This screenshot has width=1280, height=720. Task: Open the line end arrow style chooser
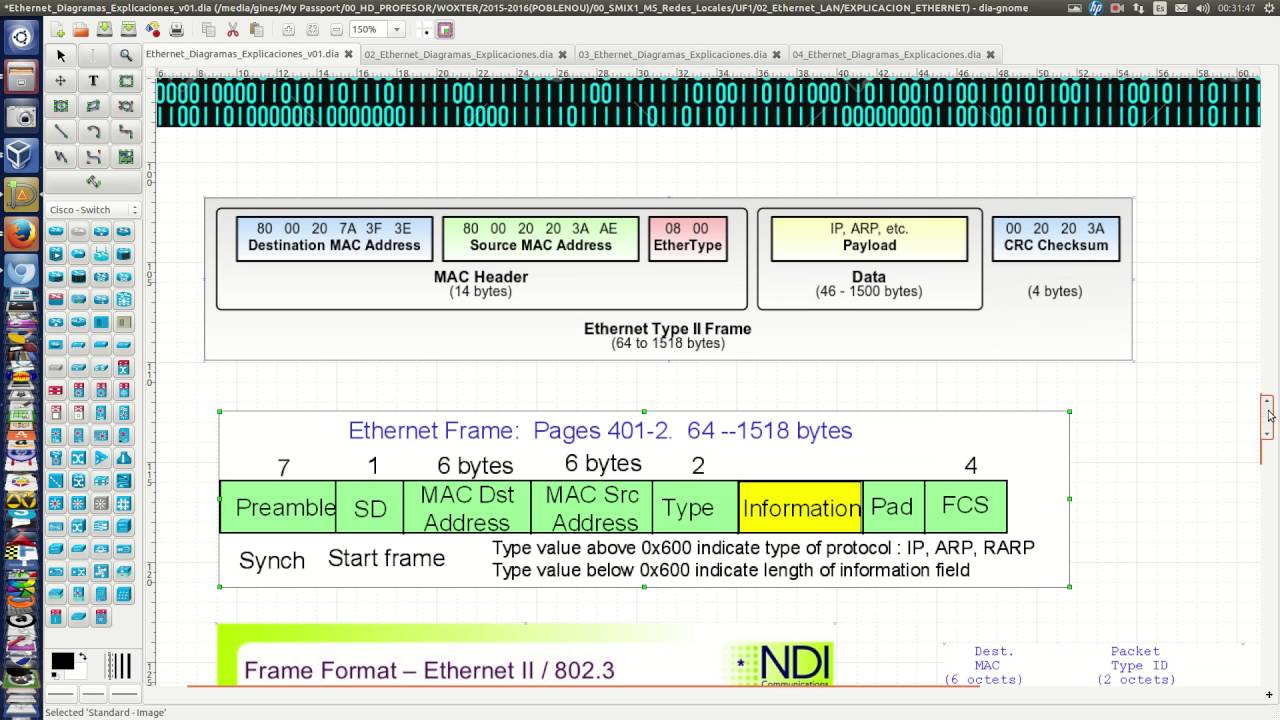click(124, 693)
